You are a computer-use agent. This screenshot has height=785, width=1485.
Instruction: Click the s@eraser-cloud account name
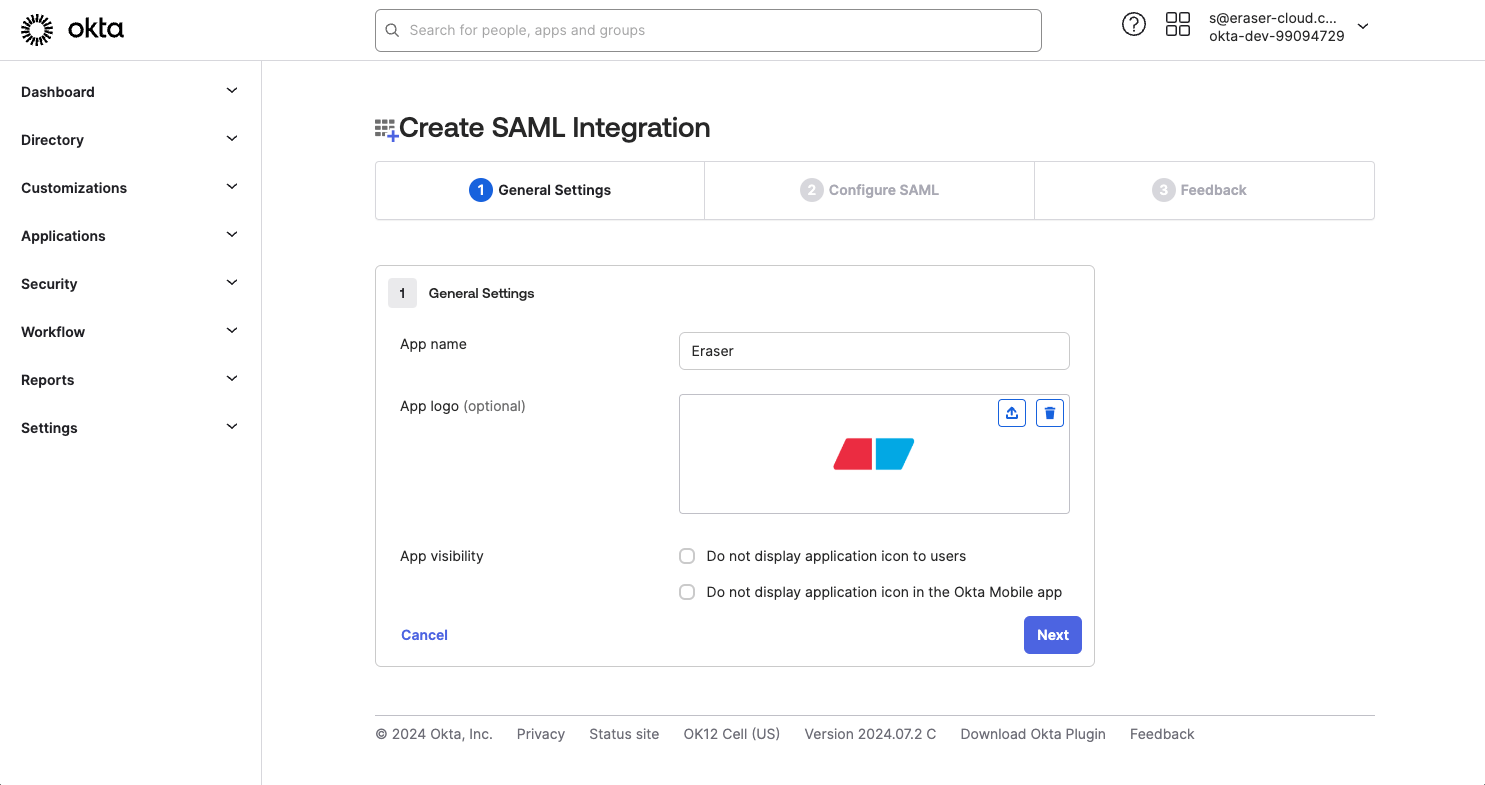[x=1273, y=18]
